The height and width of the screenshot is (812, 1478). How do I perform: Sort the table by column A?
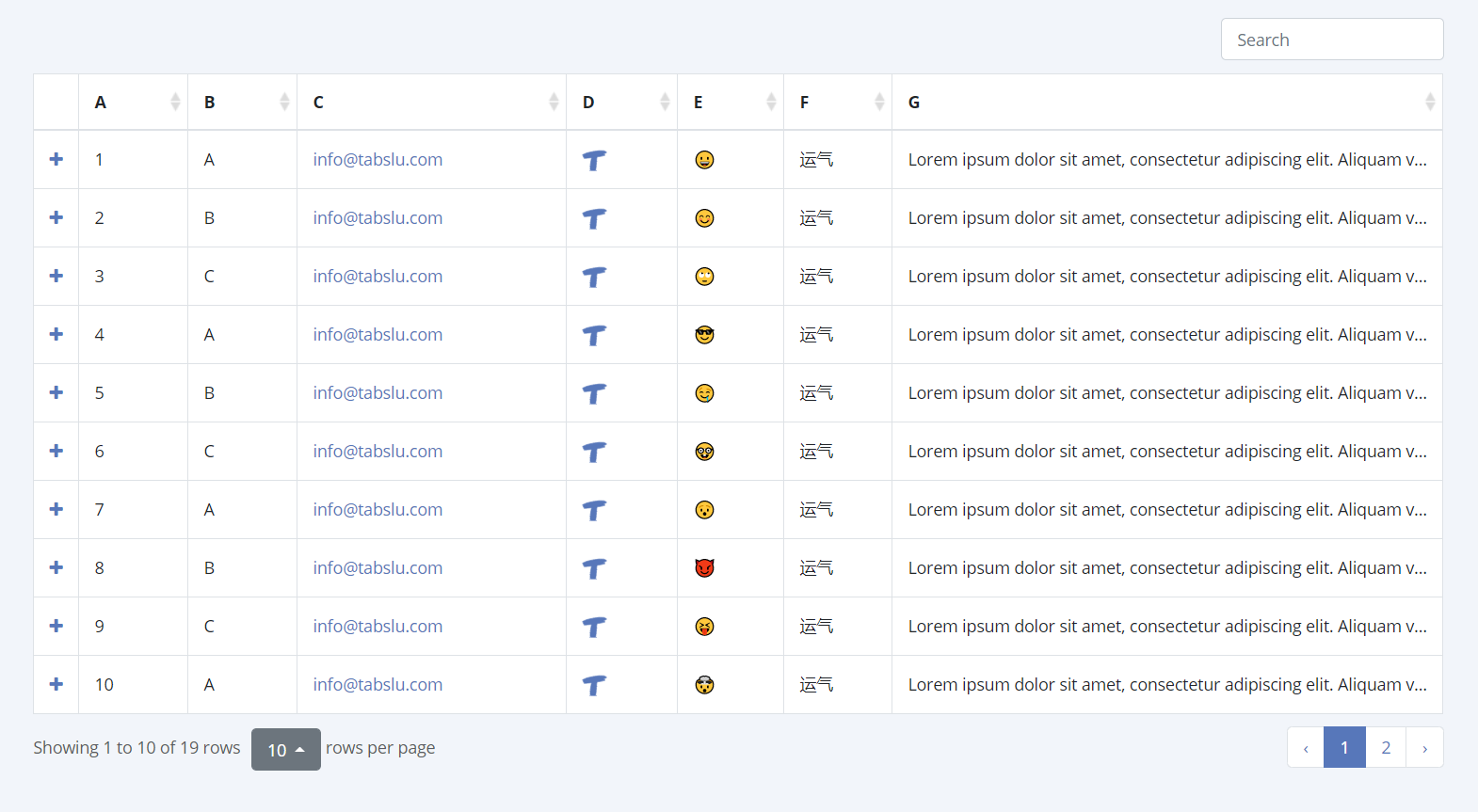pyautogui.click(x=133, y=102)
